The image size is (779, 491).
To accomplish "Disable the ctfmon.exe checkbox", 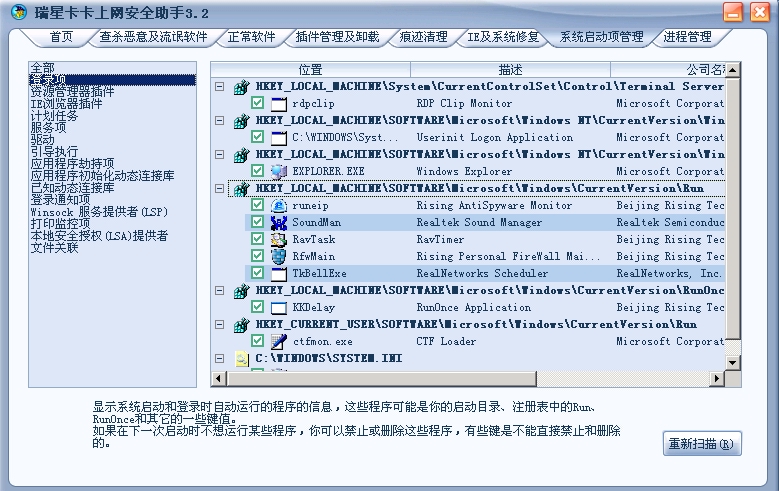I will coord(257,341).
